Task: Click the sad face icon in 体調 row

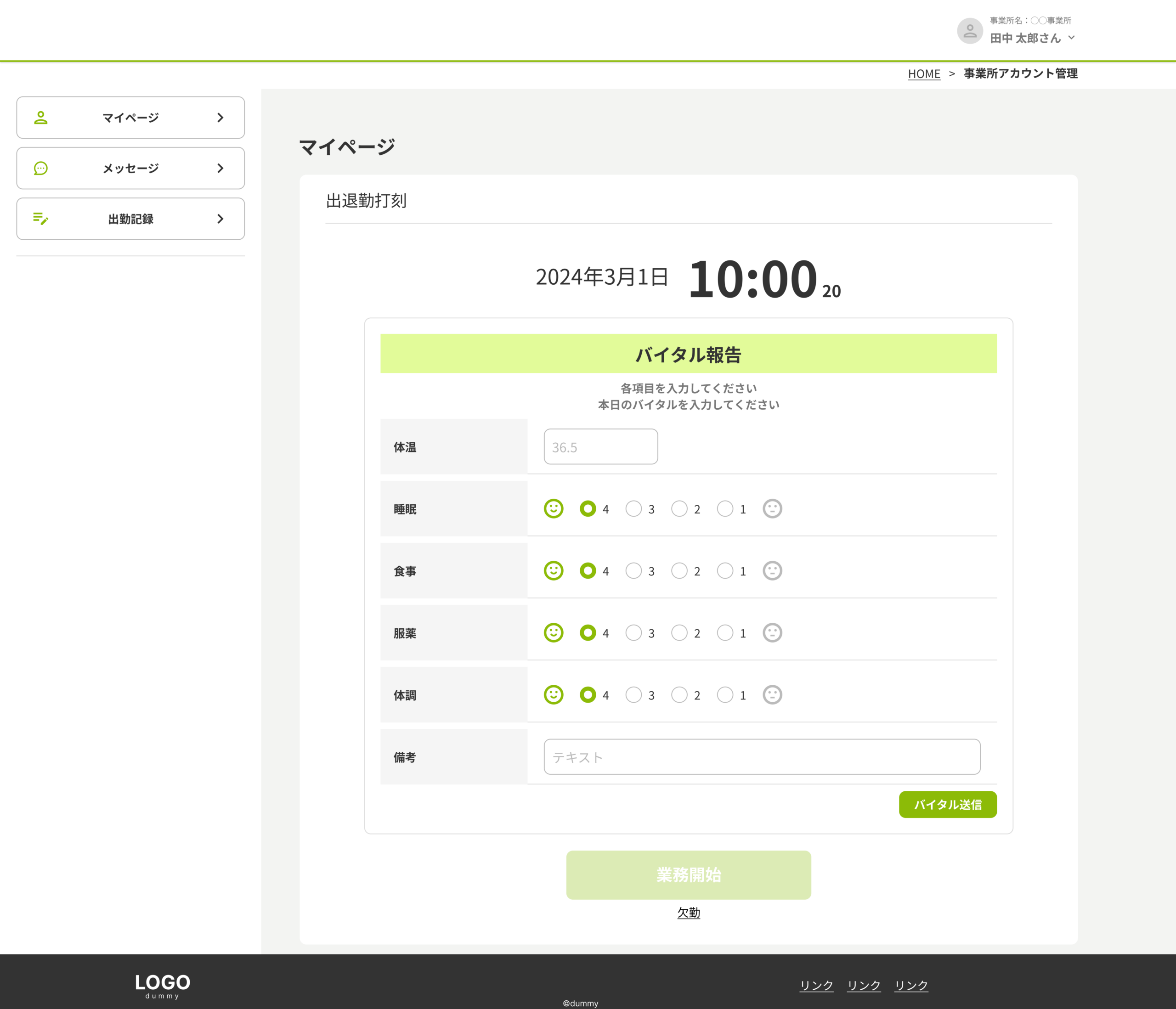Action: tap(772, 694)
